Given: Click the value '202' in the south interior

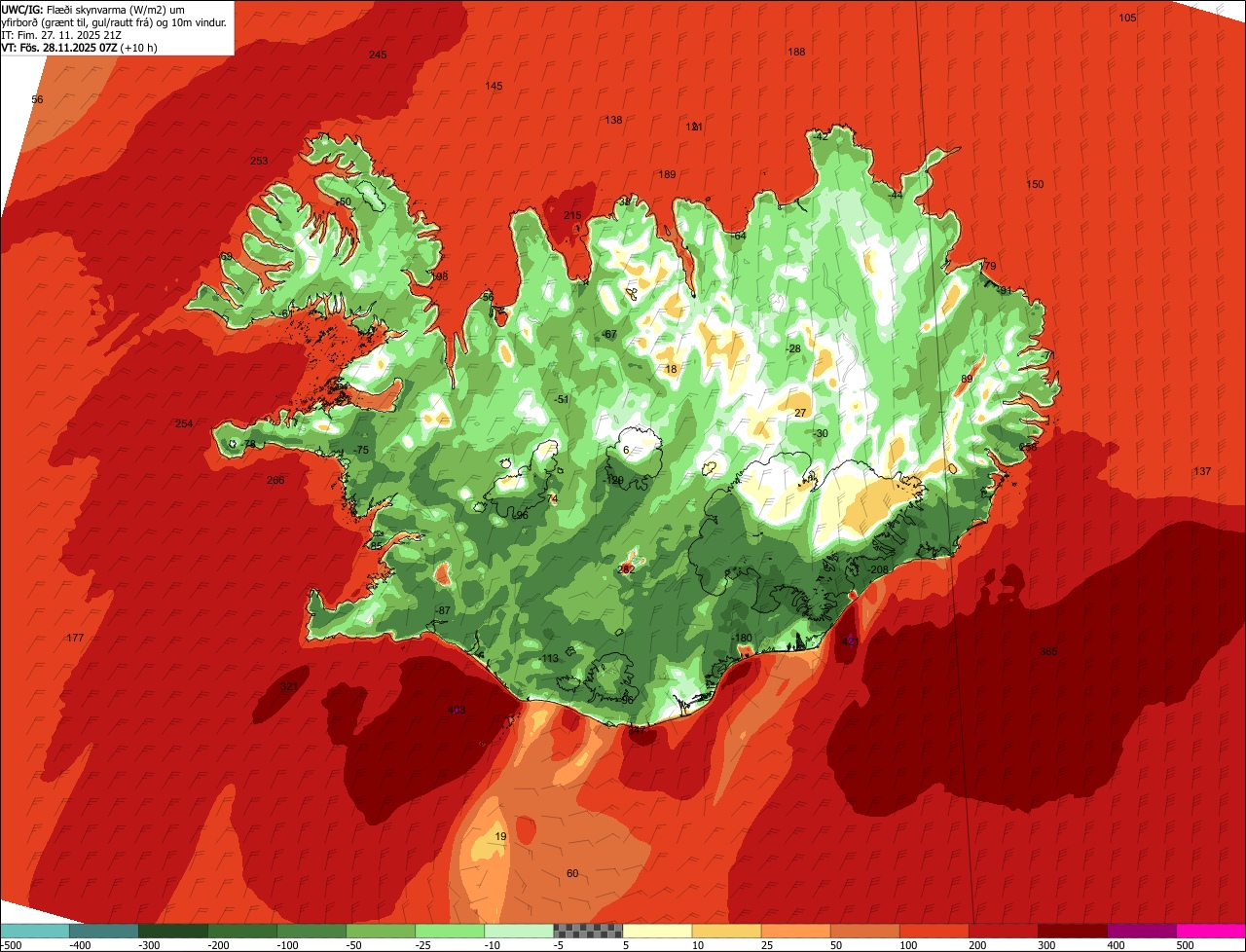Looking at the screenshot, I should pyautogui.click(x=626, y=568).
